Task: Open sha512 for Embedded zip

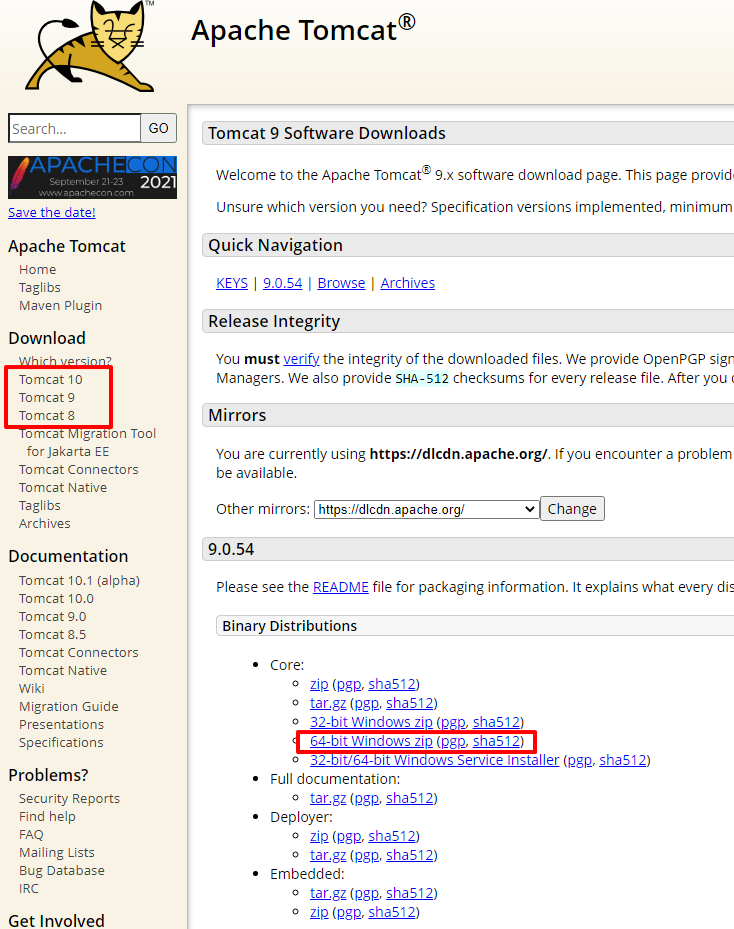Action: pyautogui.click(x=392, y=912)
